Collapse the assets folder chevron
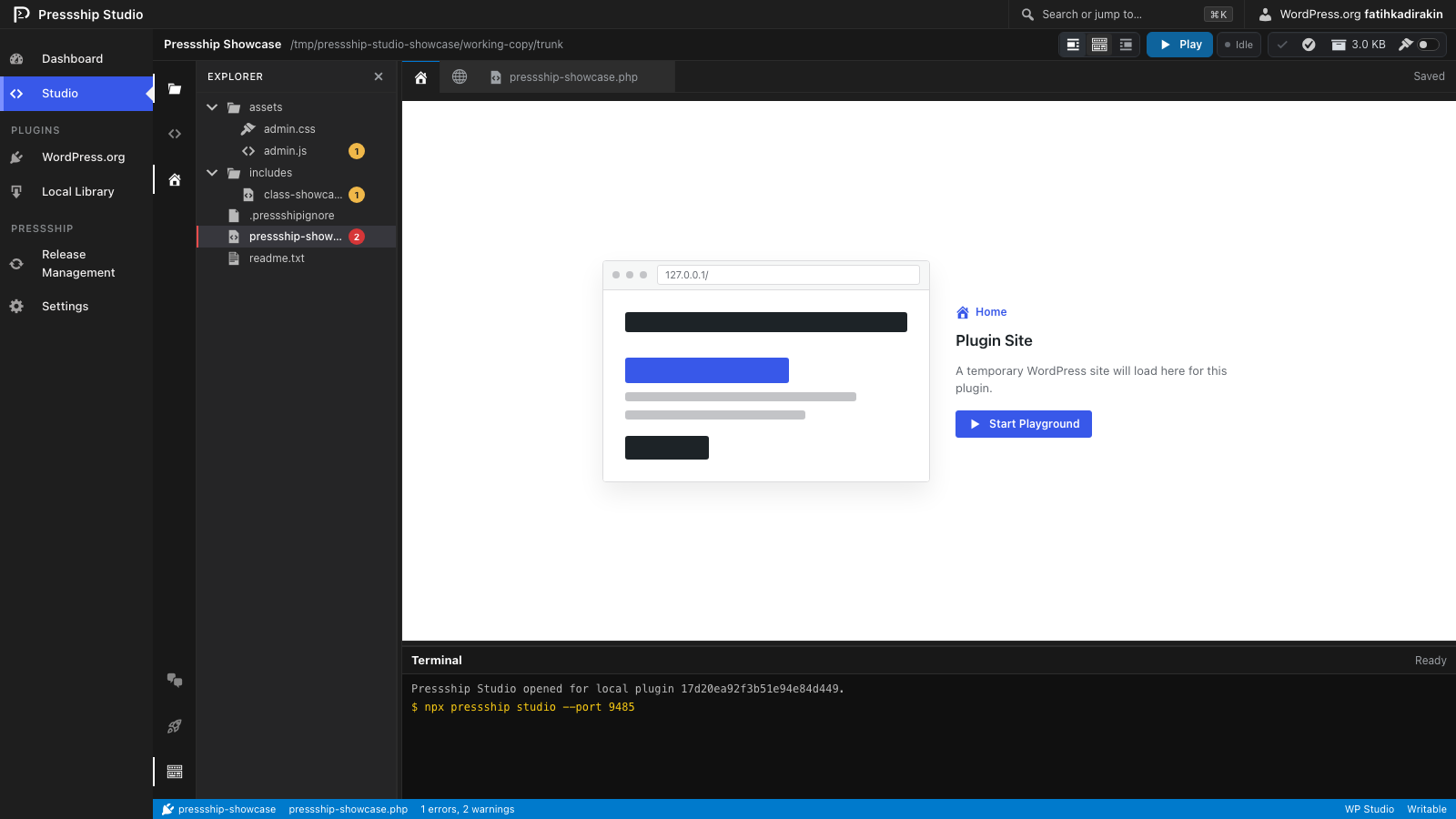Viewport: 1456px width, 819px height. pyautogui.click(x=212, y=107)
